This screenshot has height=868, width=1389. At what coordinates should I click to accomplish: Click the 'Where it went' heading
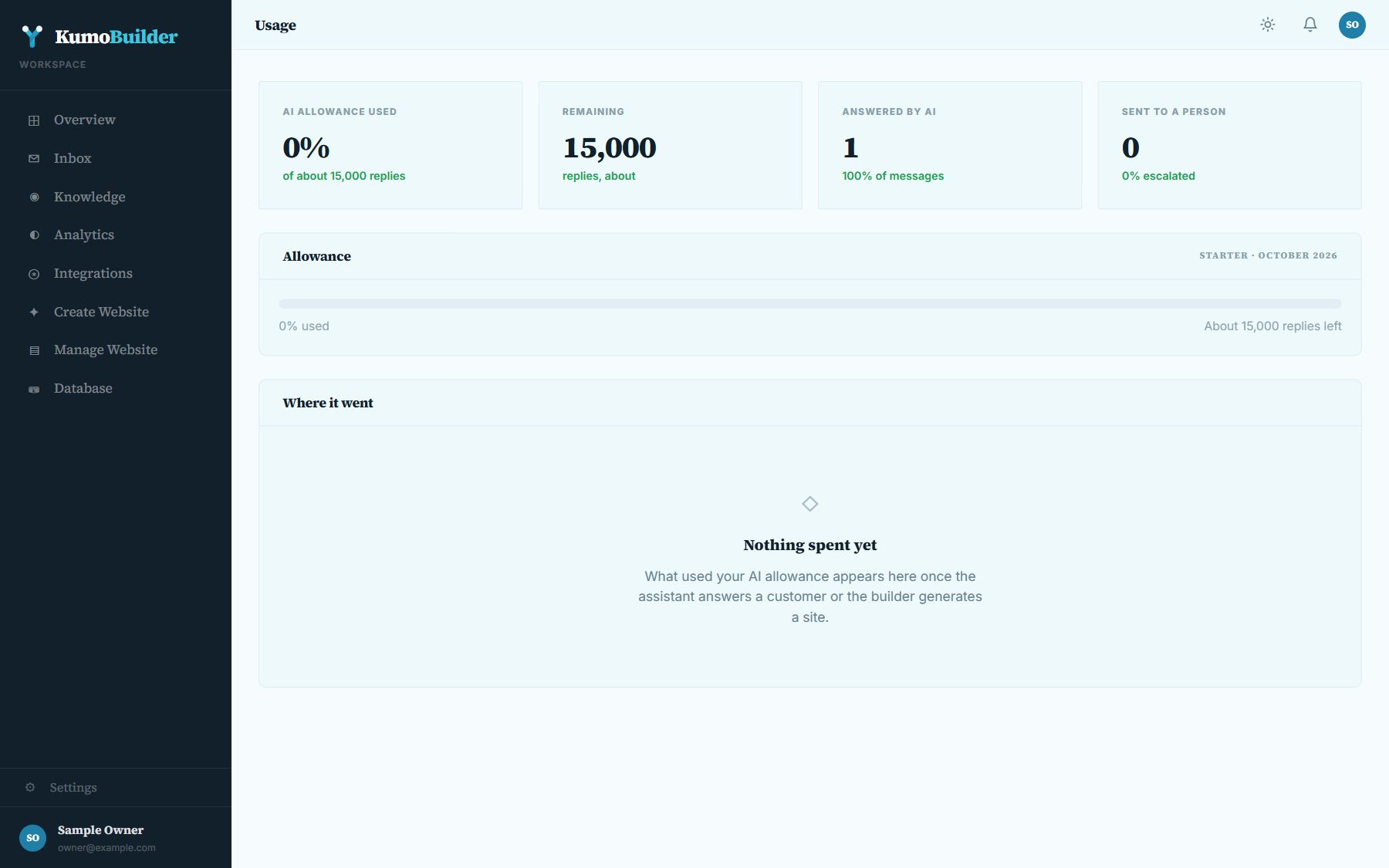point(328,403)
